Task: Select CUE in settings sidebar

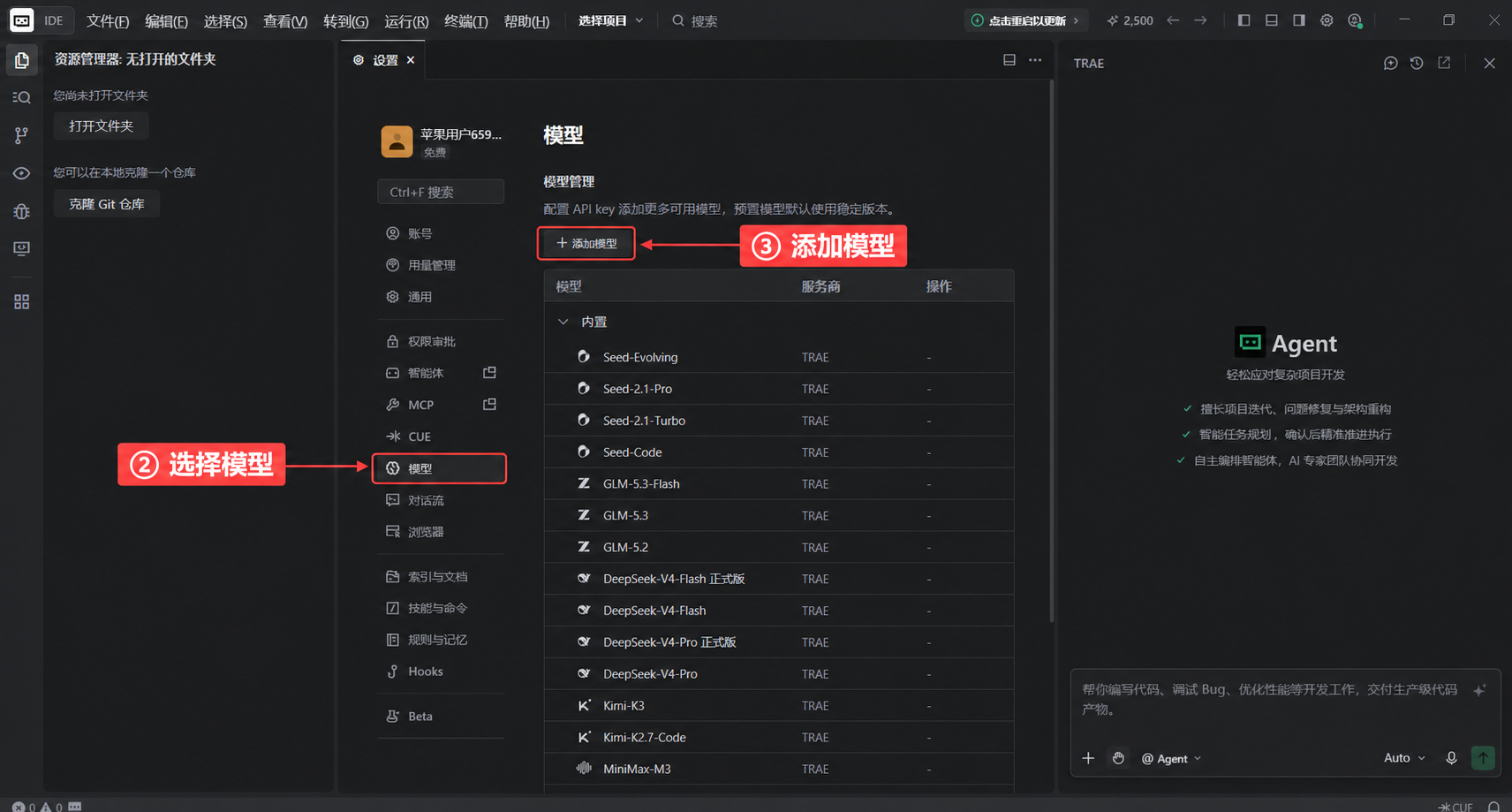Action: [439, 436]
